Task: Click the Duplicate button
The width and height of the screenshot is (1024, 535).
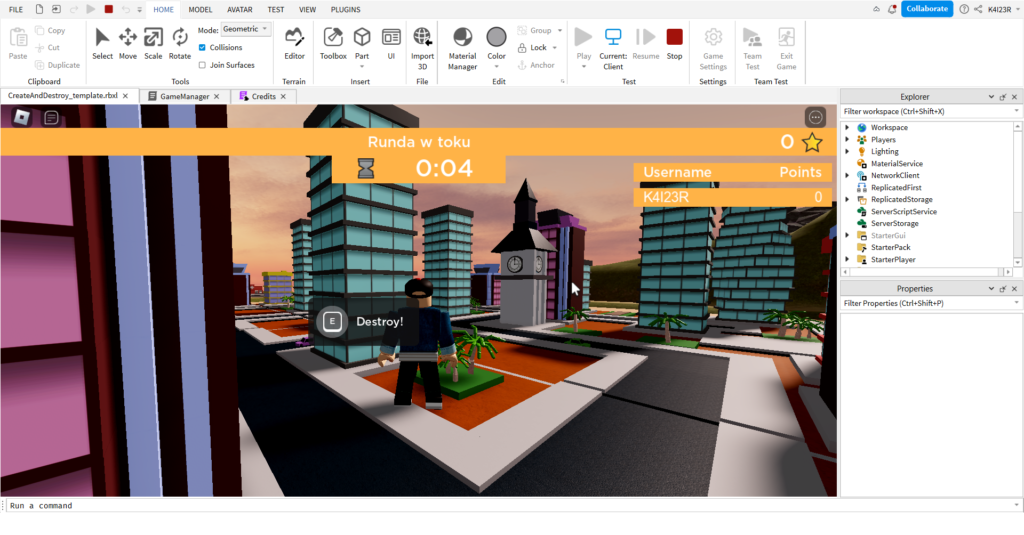Action: [57, 65]
